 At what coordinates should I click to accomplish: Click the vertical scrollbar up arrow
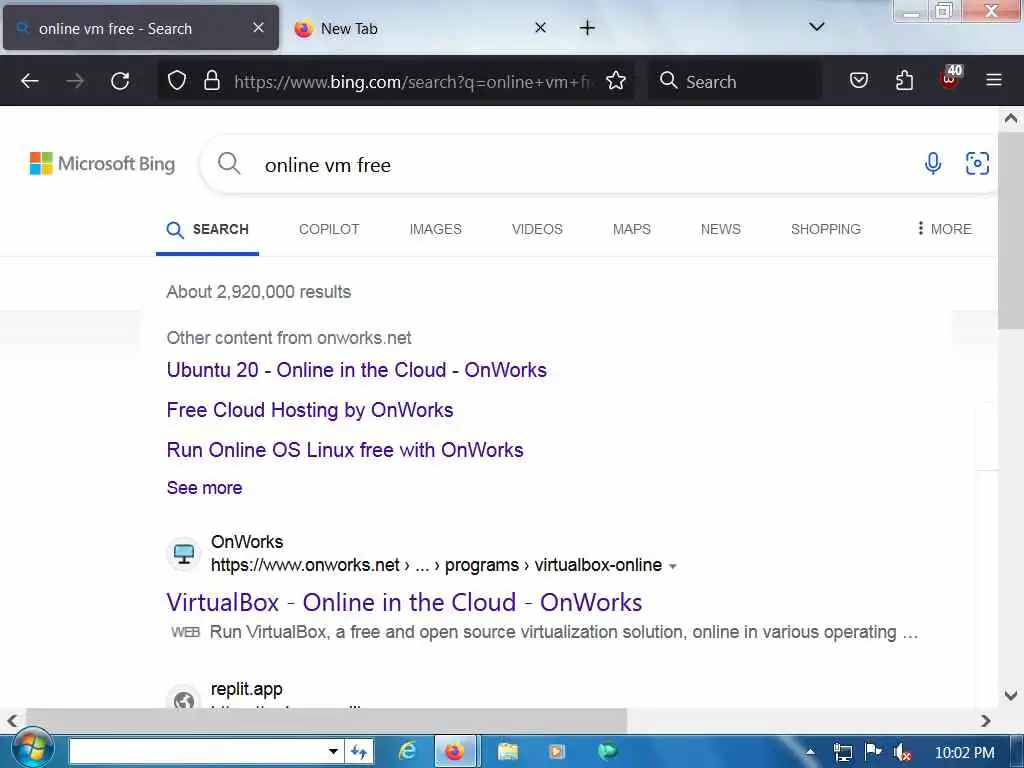(x=1011, y=118)
